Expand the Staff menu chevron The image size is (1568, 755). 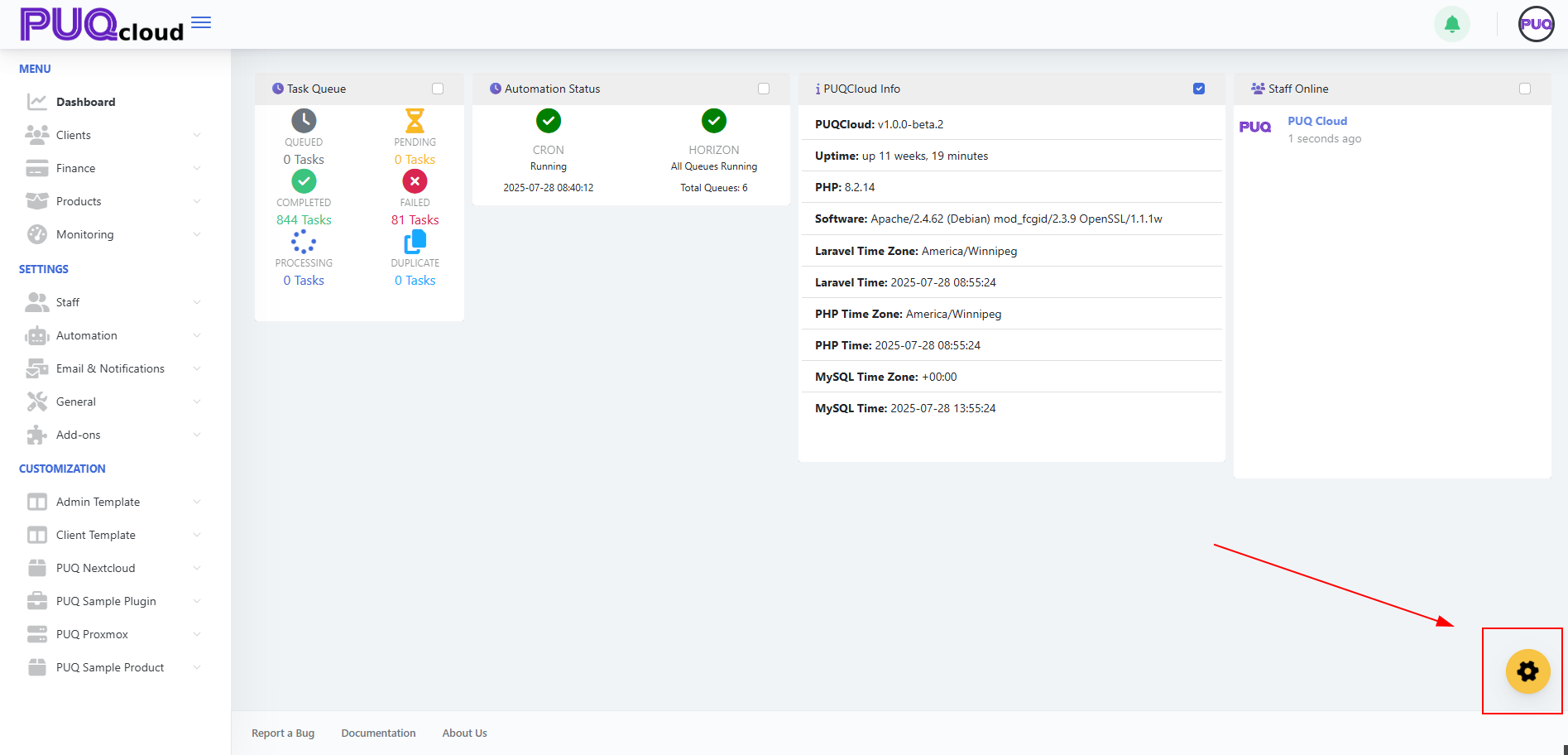coord(197,302)
